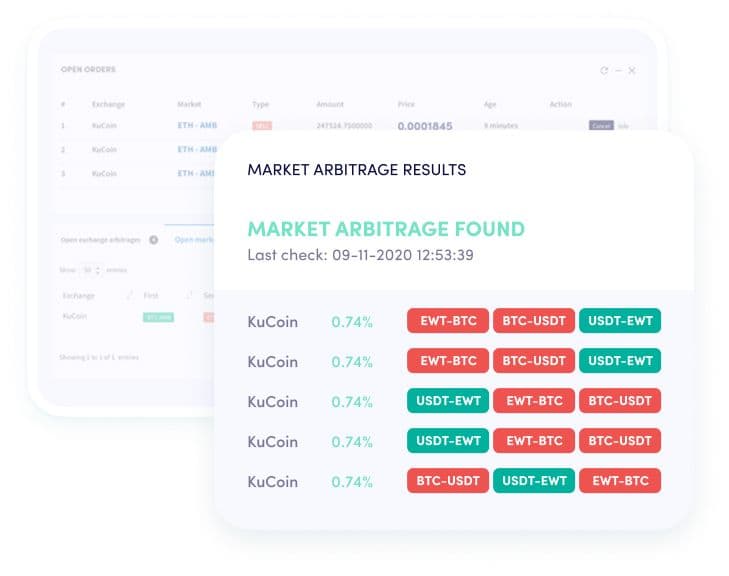
Task: Click USDT-EWT tag in the fourth result row
Action: tap(448, 441)
